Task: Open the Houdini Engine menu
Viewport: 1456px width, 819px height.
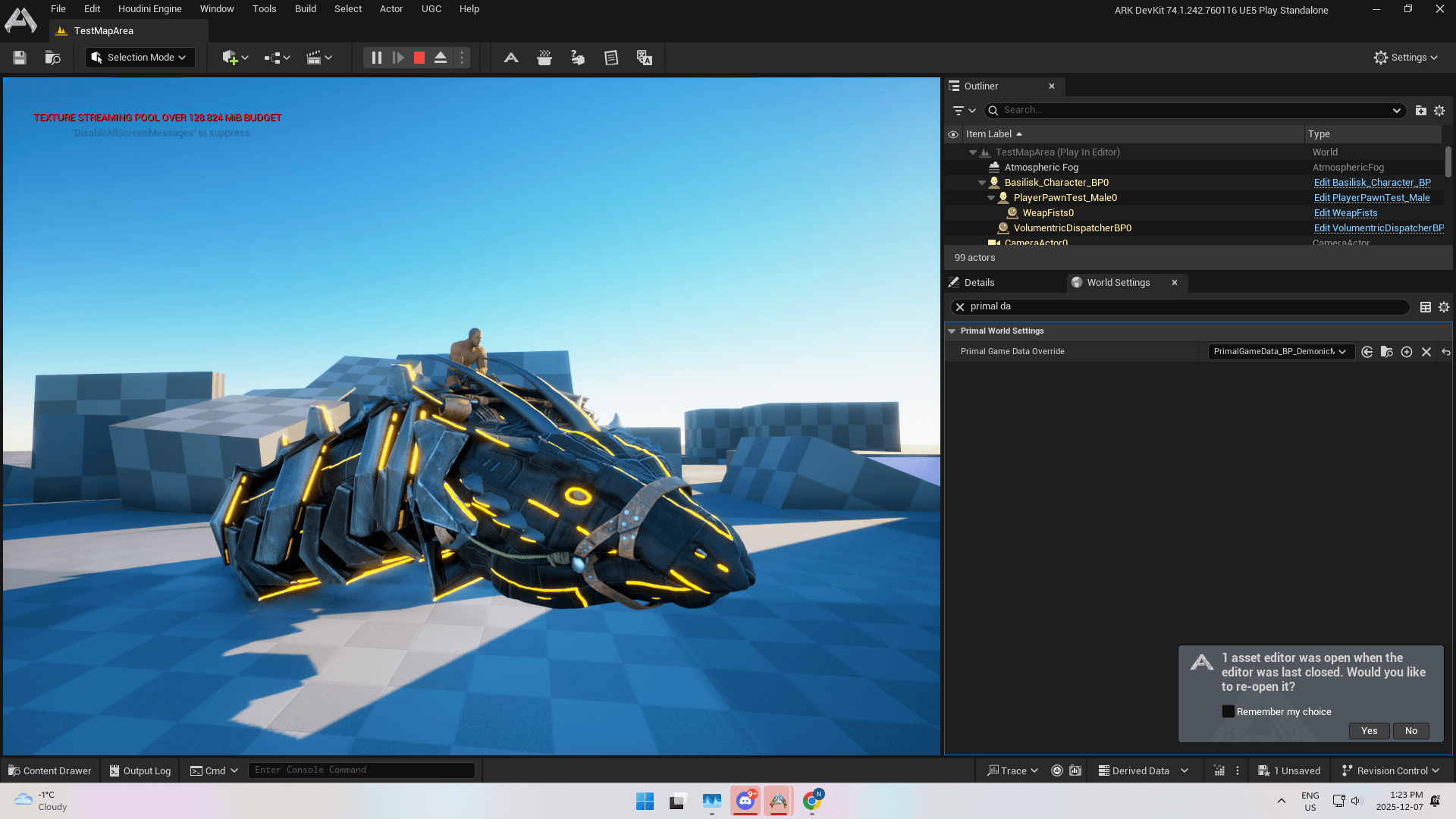Action: click(x=149, y=9)
